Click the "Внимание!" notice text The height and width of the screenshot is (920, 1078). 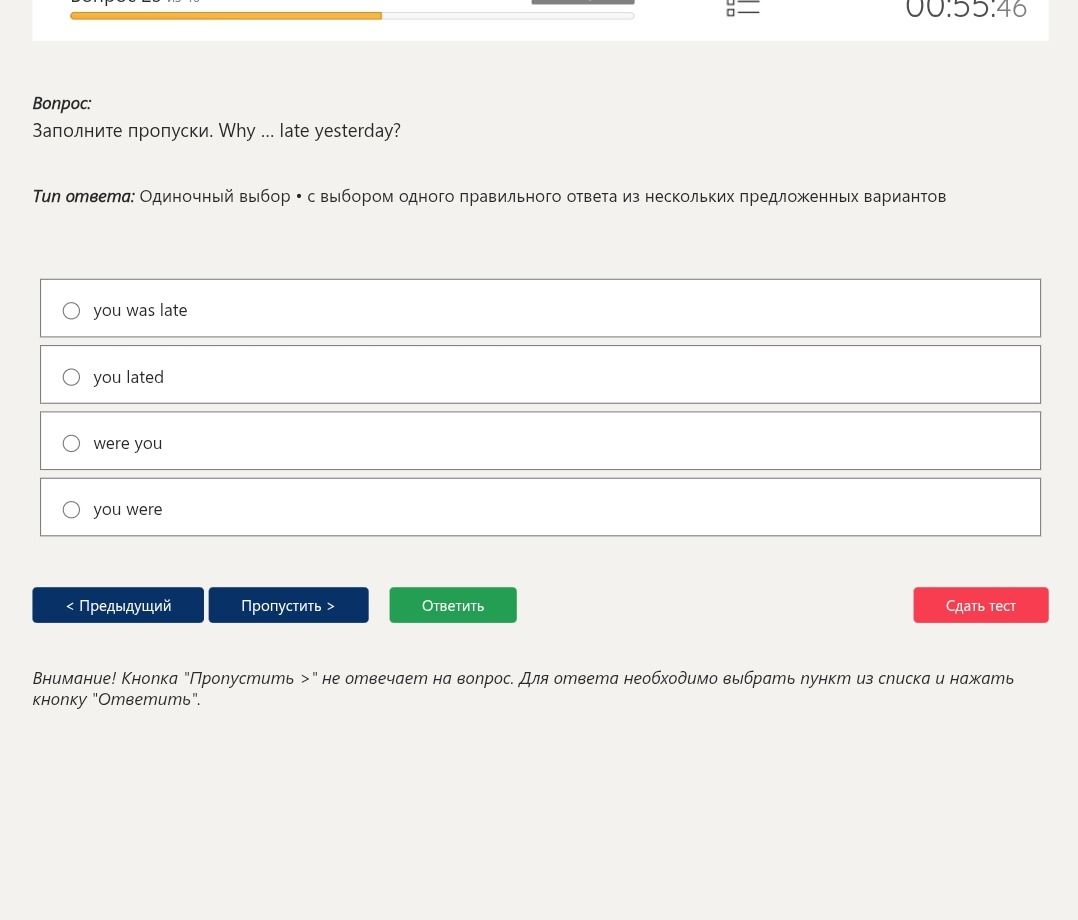pos(523,688)
